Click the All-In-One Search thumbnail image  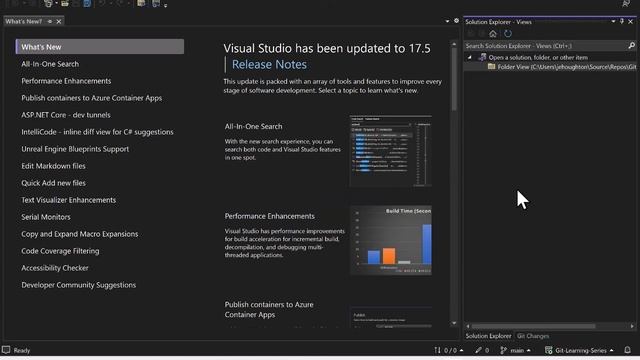[x=391, y=151]
